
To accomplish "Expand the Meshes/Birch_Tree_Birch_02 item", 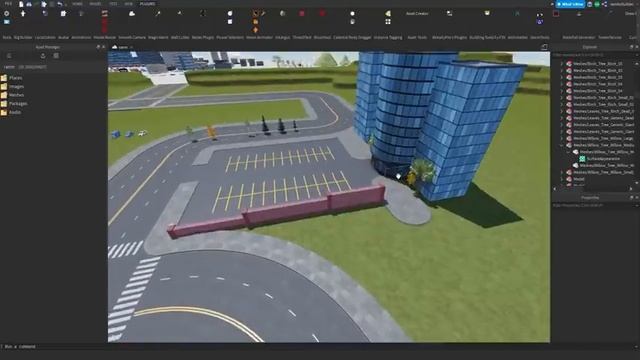I will (x=562, y=71).
